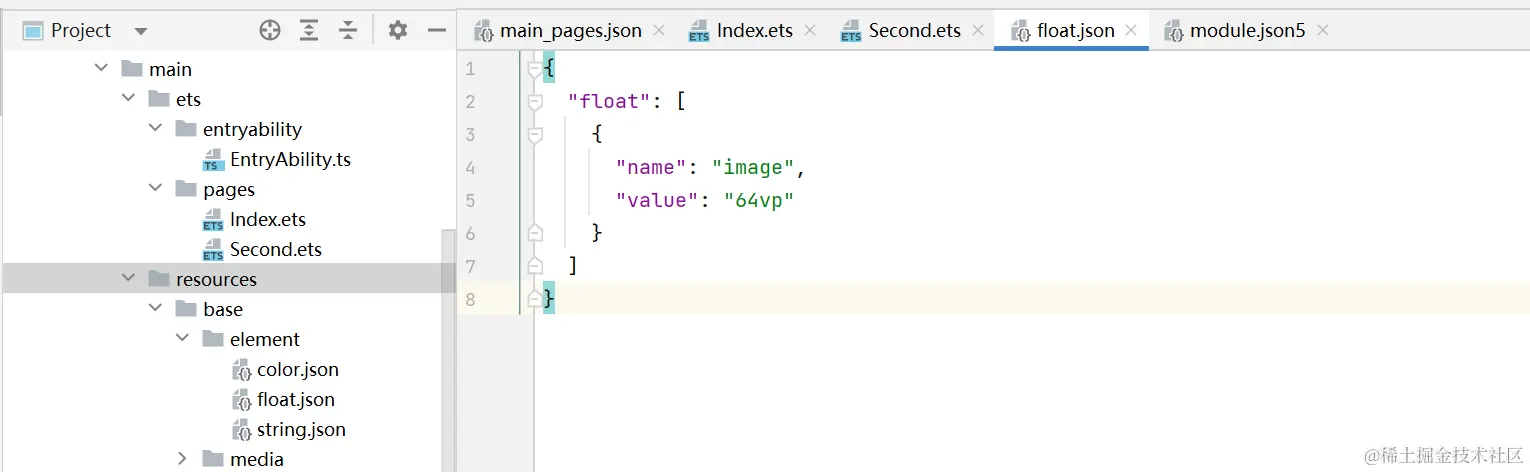Click the color.json file icon
The width and height of the screenshot is (1530, 472).
coord(241,370)
